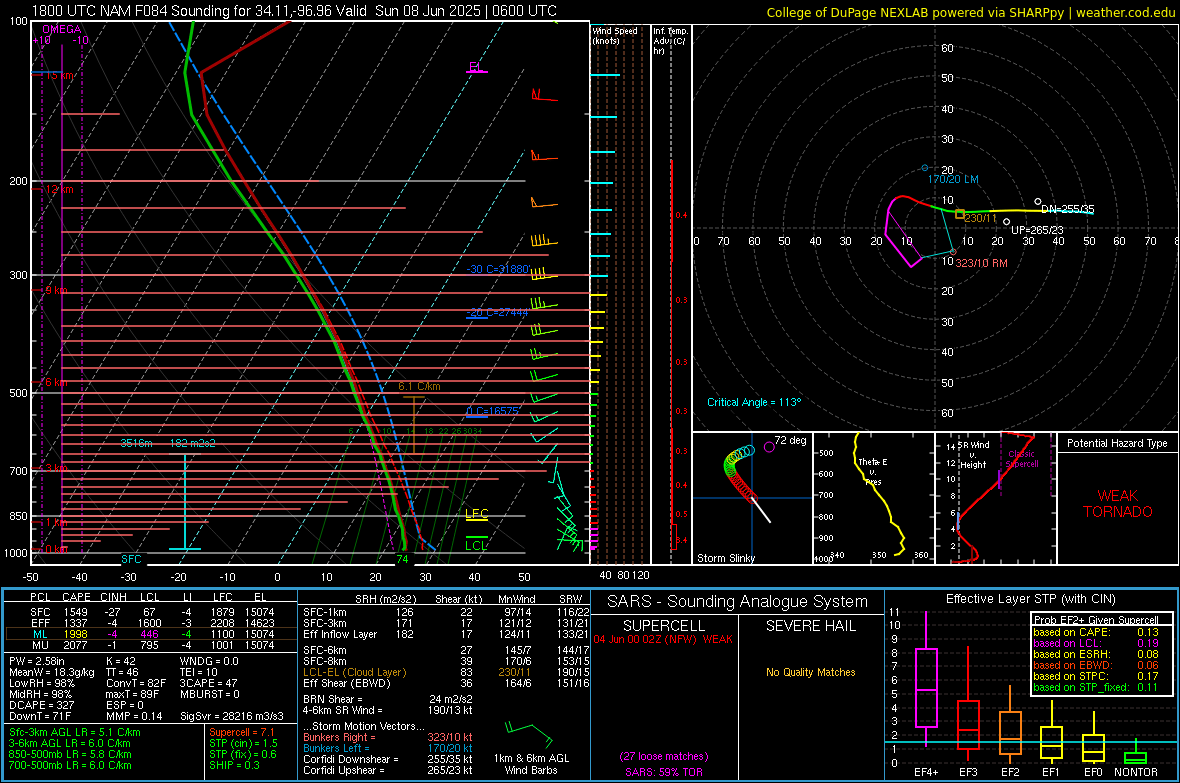
Task: Select the highlighted ML parcel row
Action: click(x=151, y=634)
